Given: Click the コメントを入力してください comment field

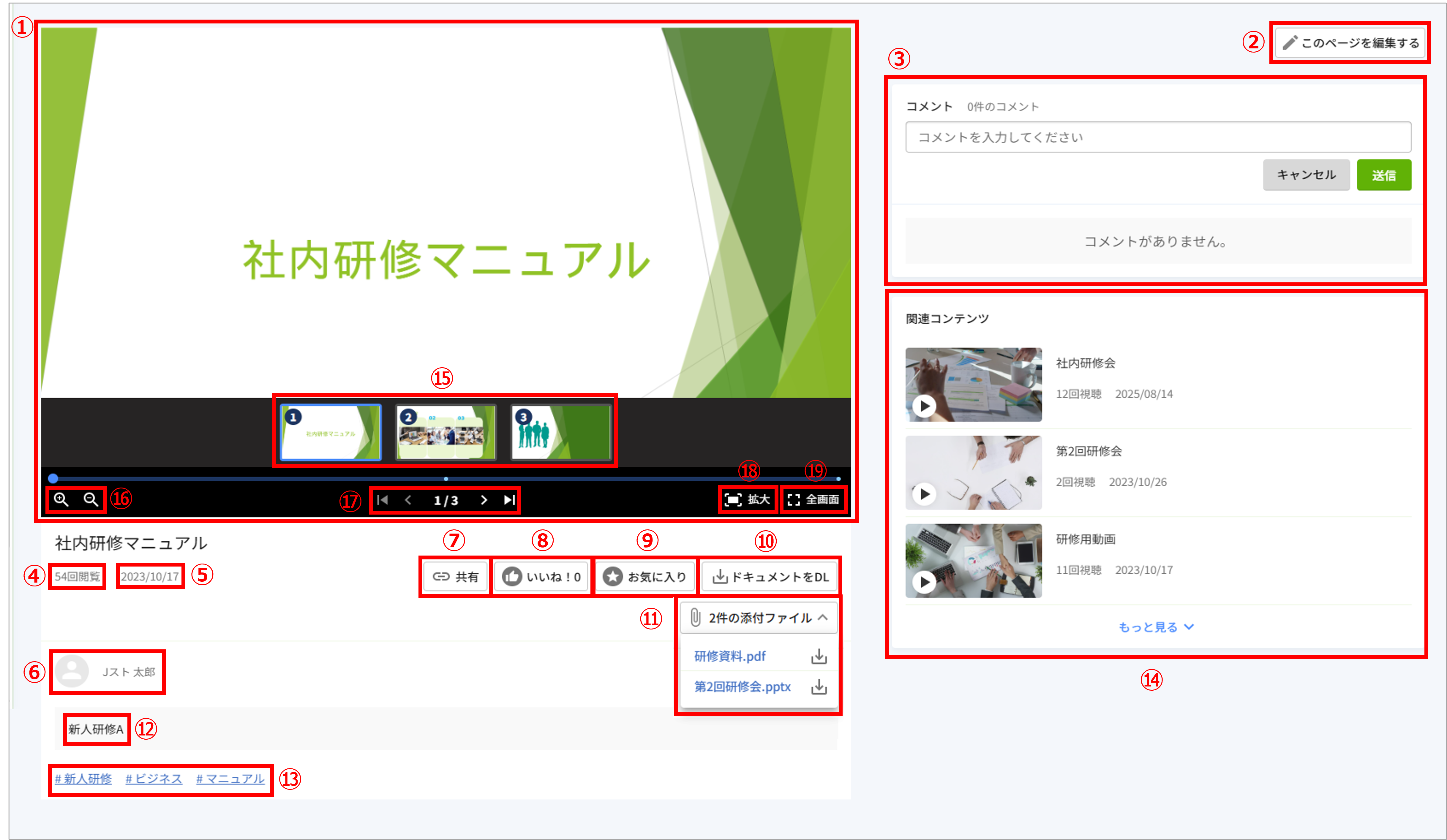Looking at the screenshot, I should 1158,137.
